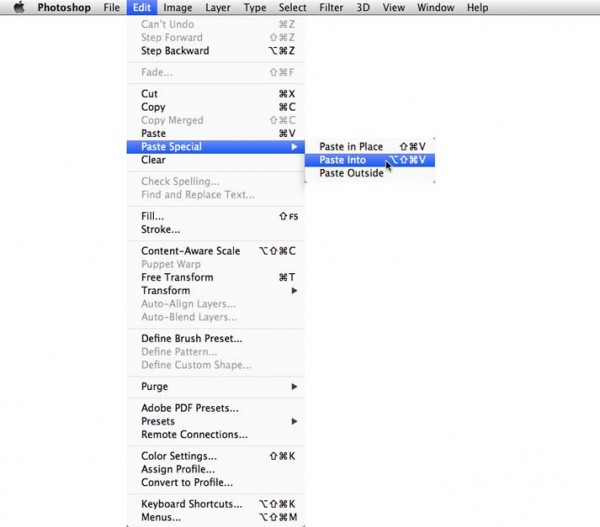Select Content-Aware Scale command
Viewport: 600px width, 527px height.
tap(190, 251)
